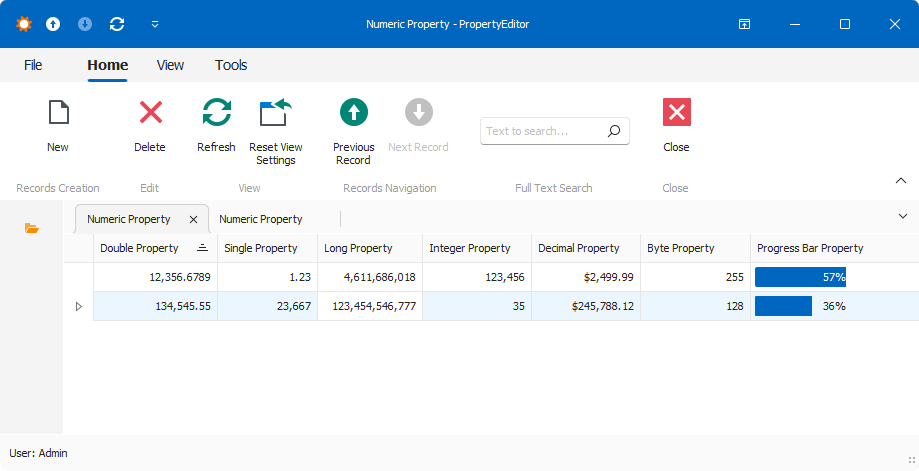Click Single Property cell 1.23

tap(267, 277)
